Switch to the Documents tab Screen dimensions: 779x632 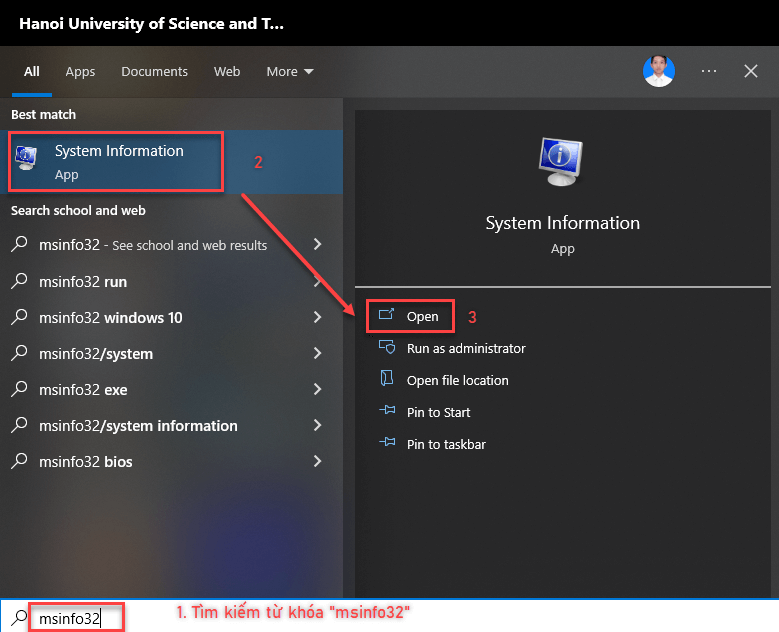pyautogui.click(x=155, y=72)
